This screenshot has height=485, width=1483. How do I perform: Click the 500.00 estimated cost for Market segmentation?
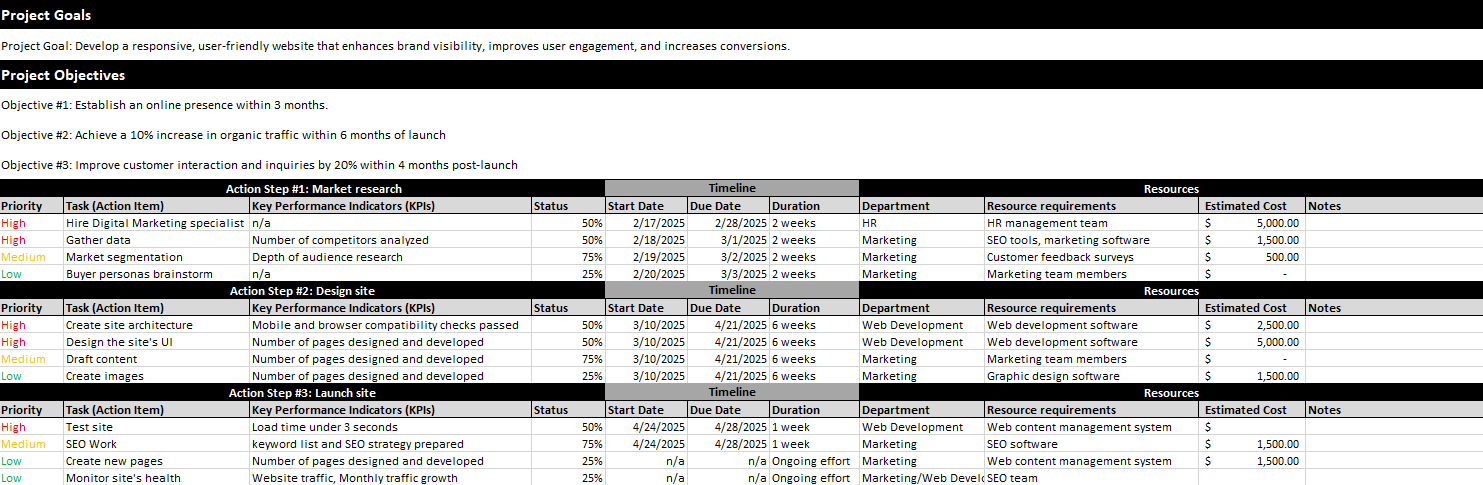[1254, 257]
